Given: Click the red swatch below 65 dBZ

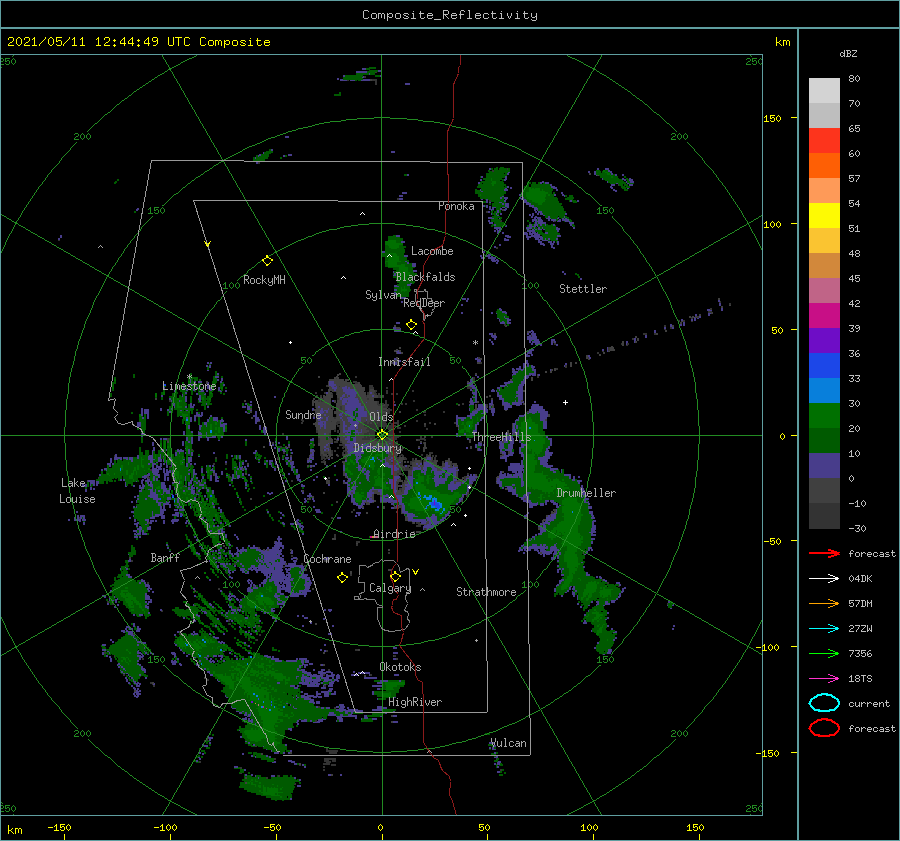Looking at the screenshot, I should tap(824, 140).
